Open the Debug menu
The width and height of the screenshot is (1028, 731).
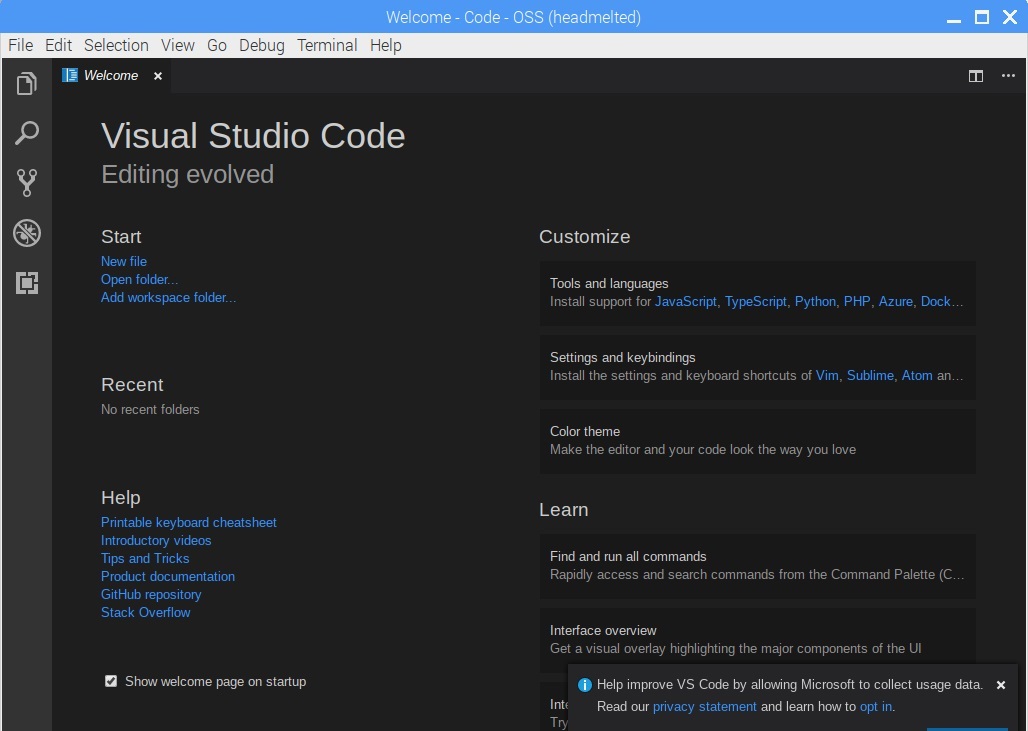click(x=261, y=45)
